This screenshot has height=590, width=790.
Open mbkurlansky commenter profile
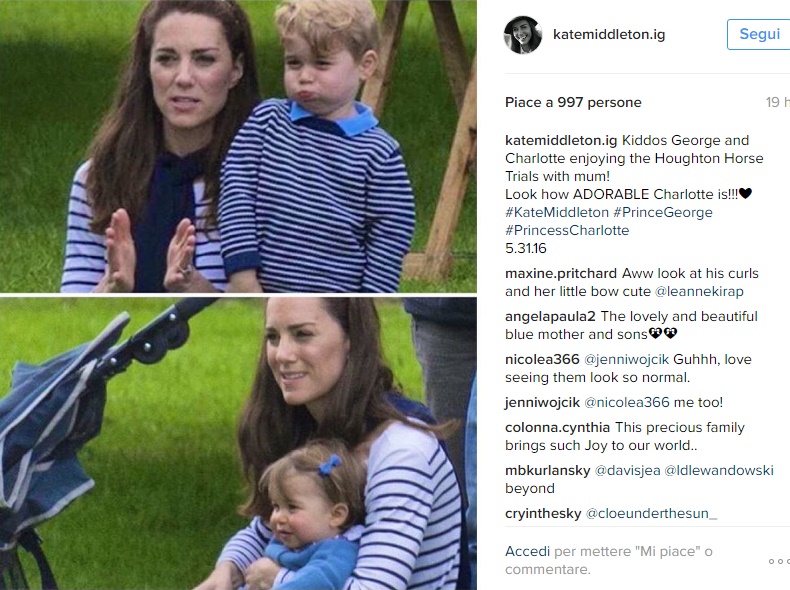547,470
